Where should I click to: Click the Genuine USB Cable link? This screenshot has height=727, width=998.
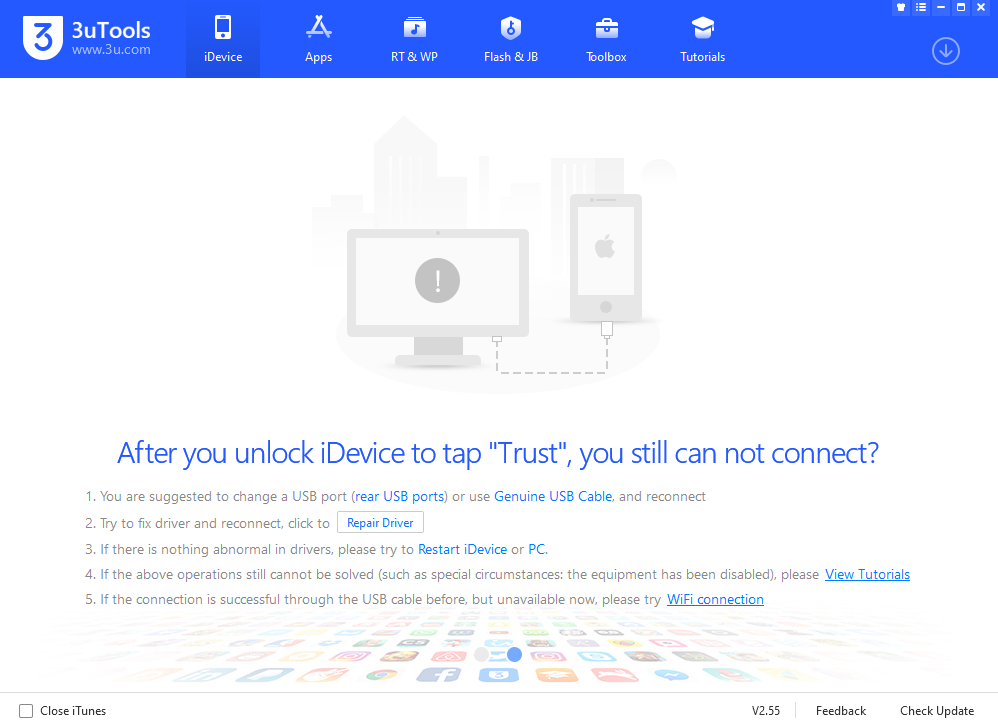pyautogui.click(x=552, y=497)
